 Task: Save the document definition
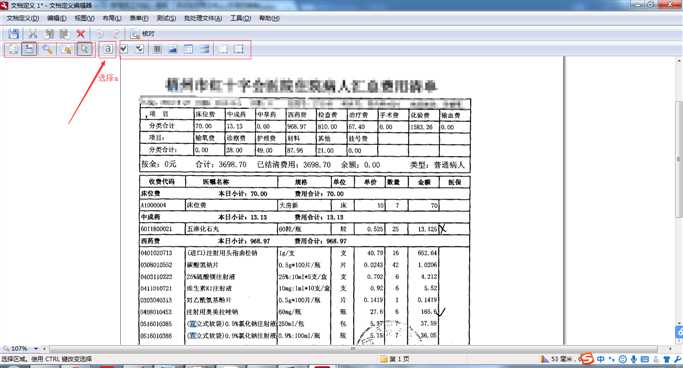point(14,34)
